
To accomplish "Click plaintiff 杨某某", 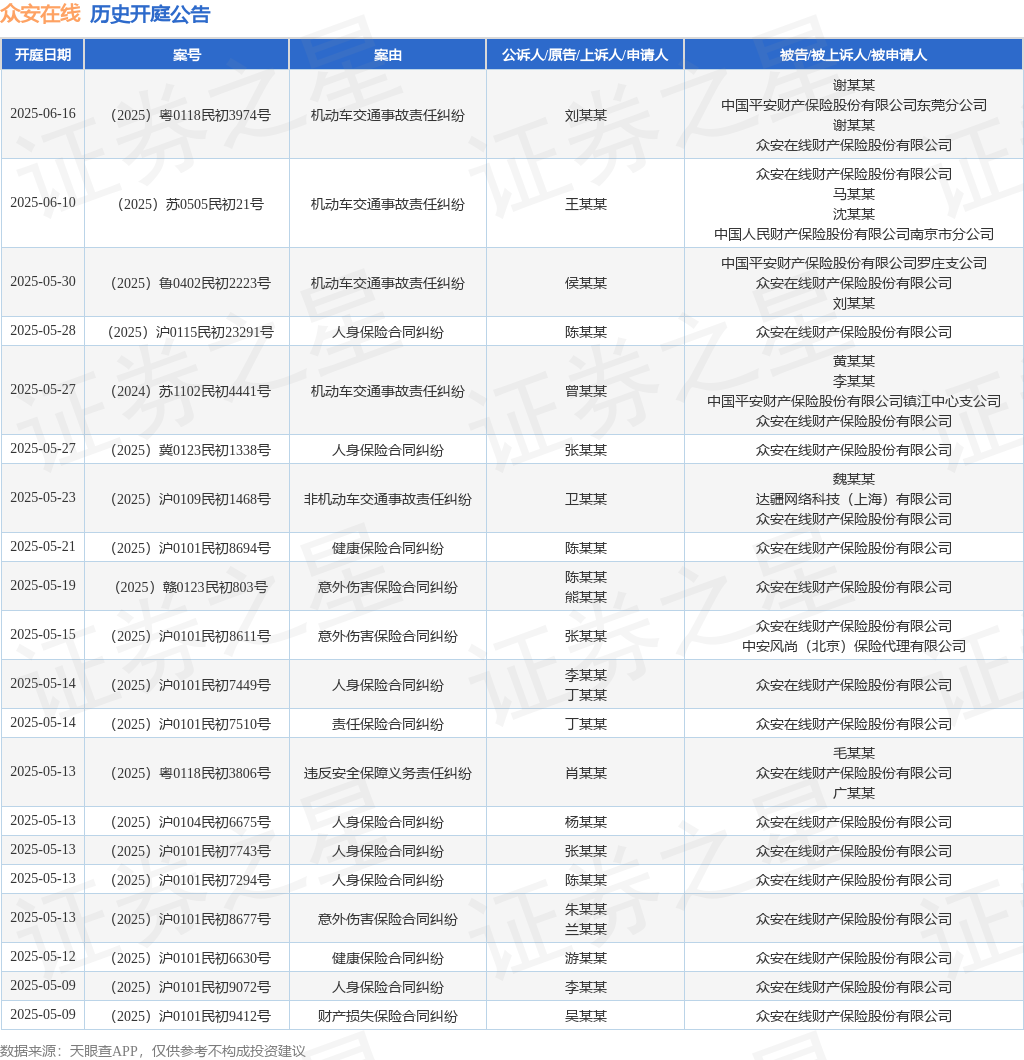I will 585,823.
